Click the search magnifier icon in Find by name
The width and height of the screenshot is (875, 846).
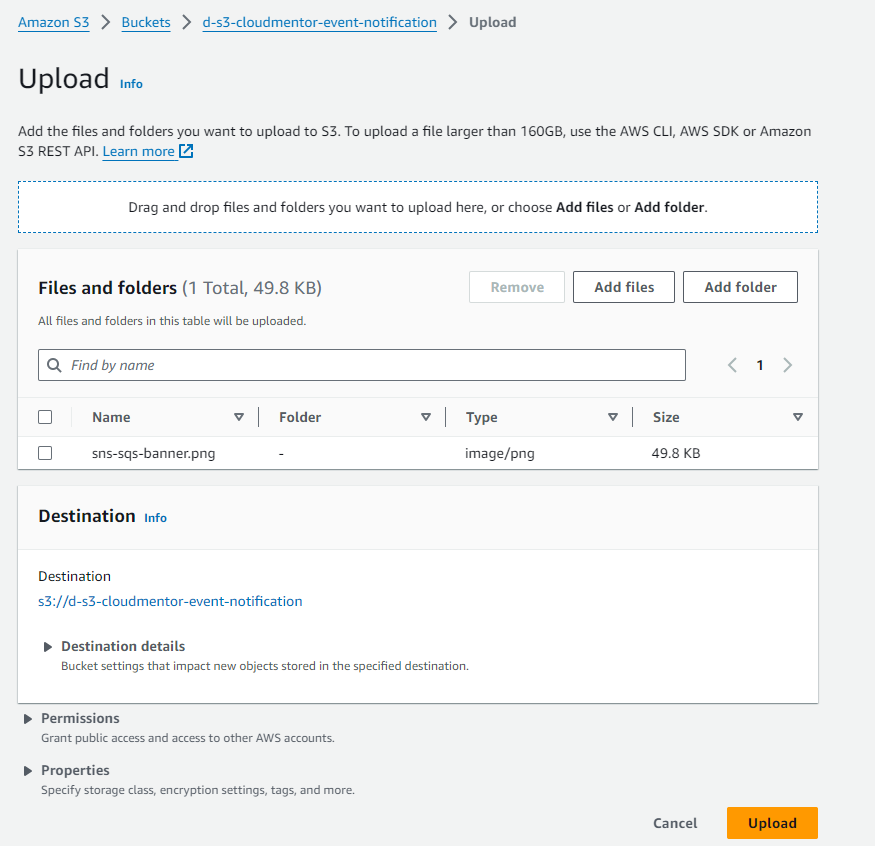pyautogui.click(x=54, y=365)
